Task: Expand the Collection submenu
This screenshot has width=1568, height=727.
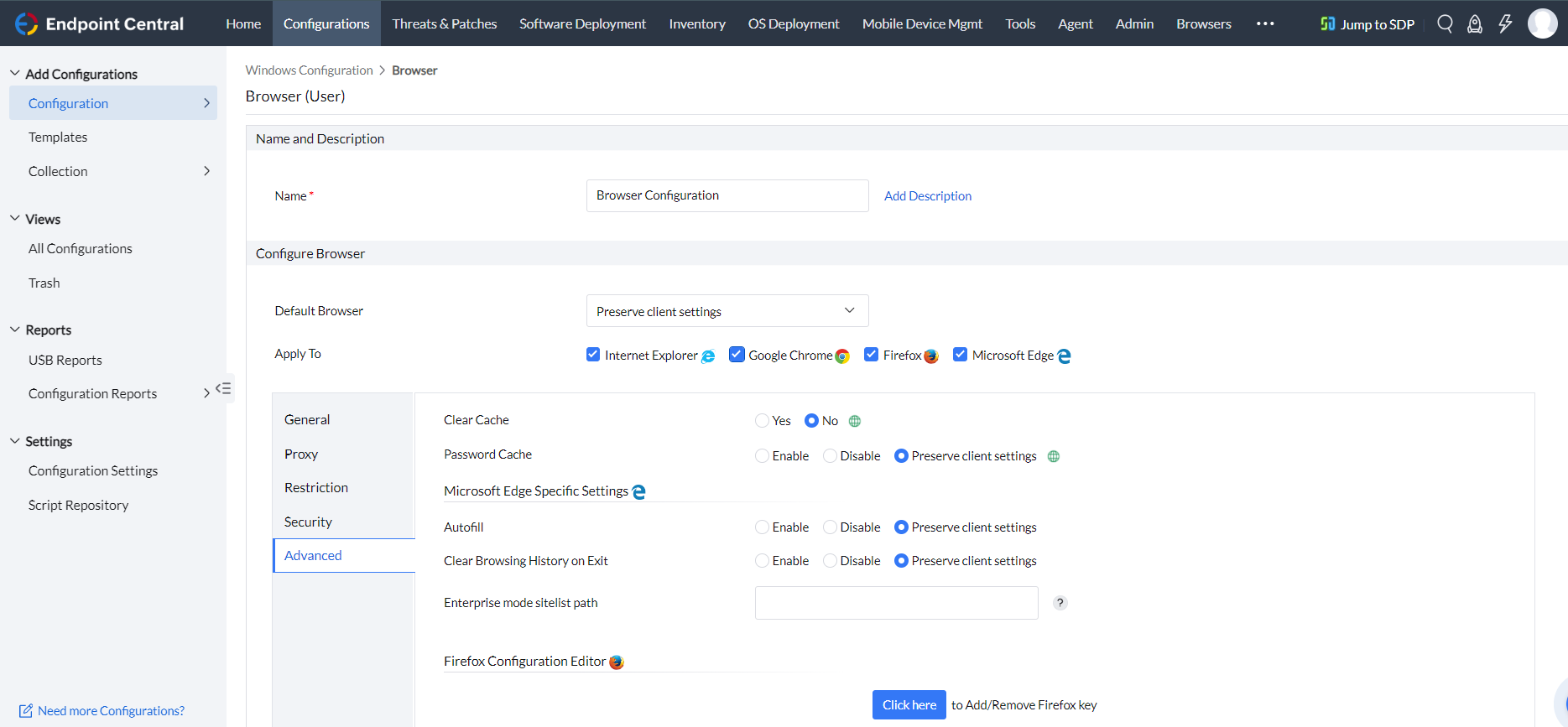Action: click(206, 171)
